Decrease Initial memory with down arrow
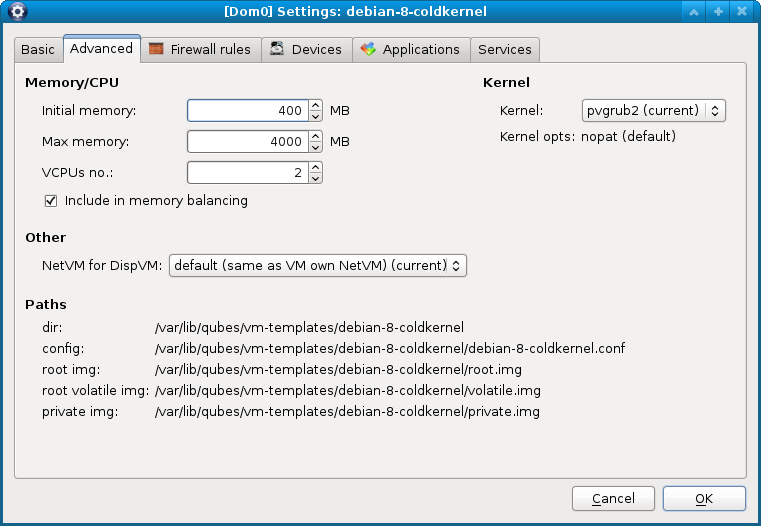761x526 pixels. coord(315,116)
